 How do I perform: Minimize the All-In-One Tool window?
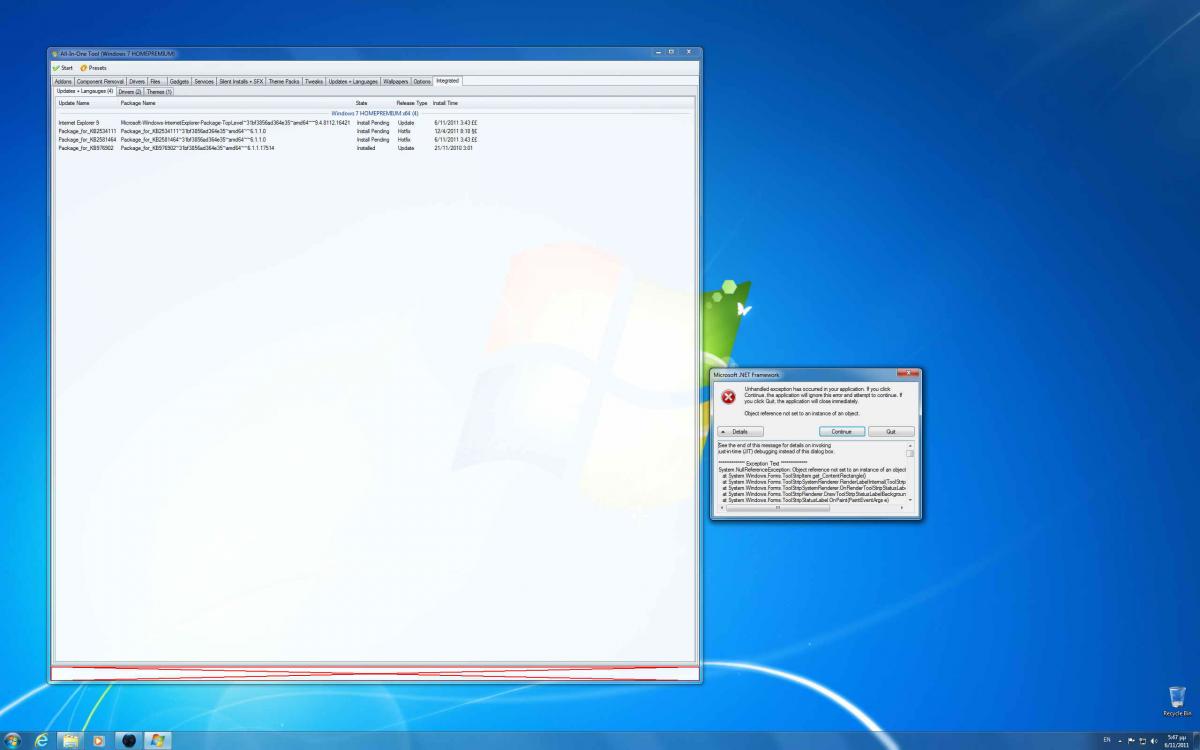(x=659, y=52)
